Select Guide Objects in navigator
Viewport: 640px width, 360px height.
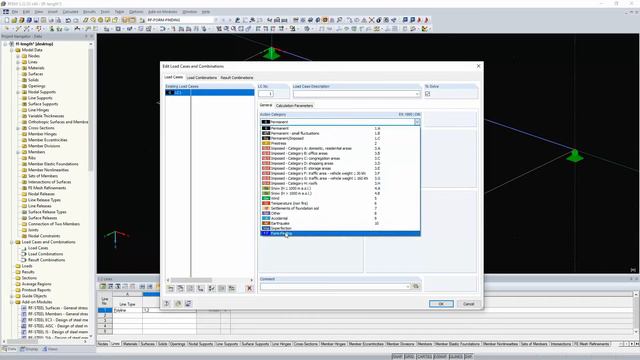pyautogui.click(x=34, y=296)
